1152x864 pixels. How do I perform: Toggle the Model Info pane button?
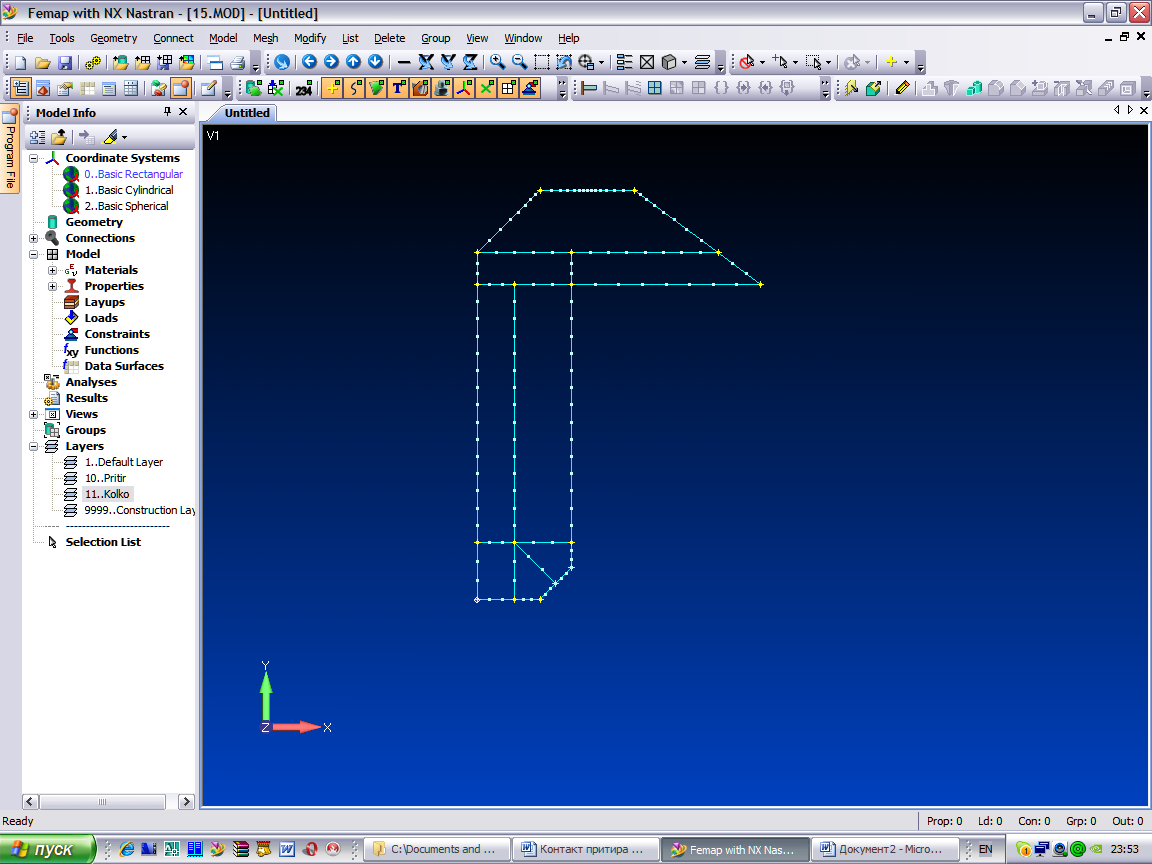(x=21, y=89)
